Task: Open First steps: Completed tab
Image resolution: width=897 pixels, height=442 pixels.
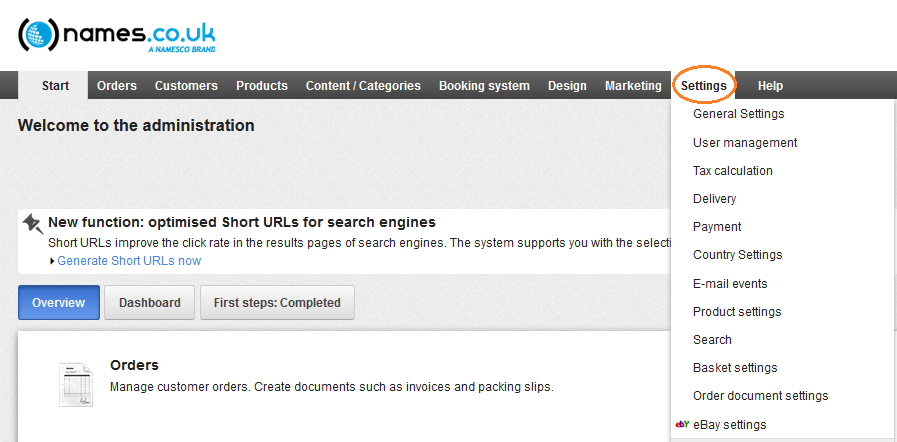Action: click(277, 302)
